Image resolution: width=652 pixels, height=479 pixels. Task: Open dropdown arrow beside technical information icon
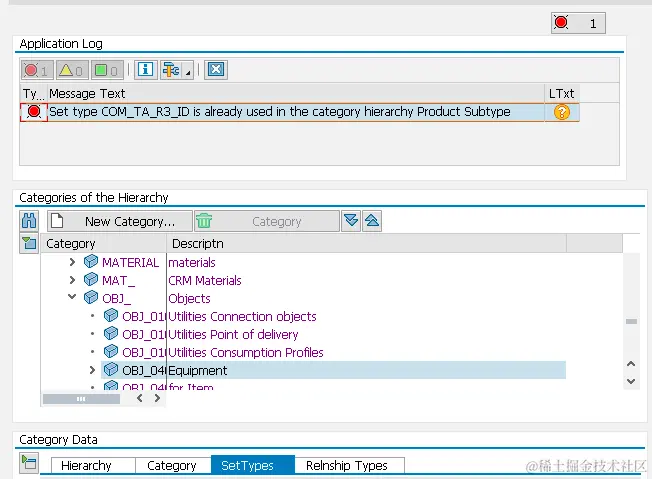(188, 72)
